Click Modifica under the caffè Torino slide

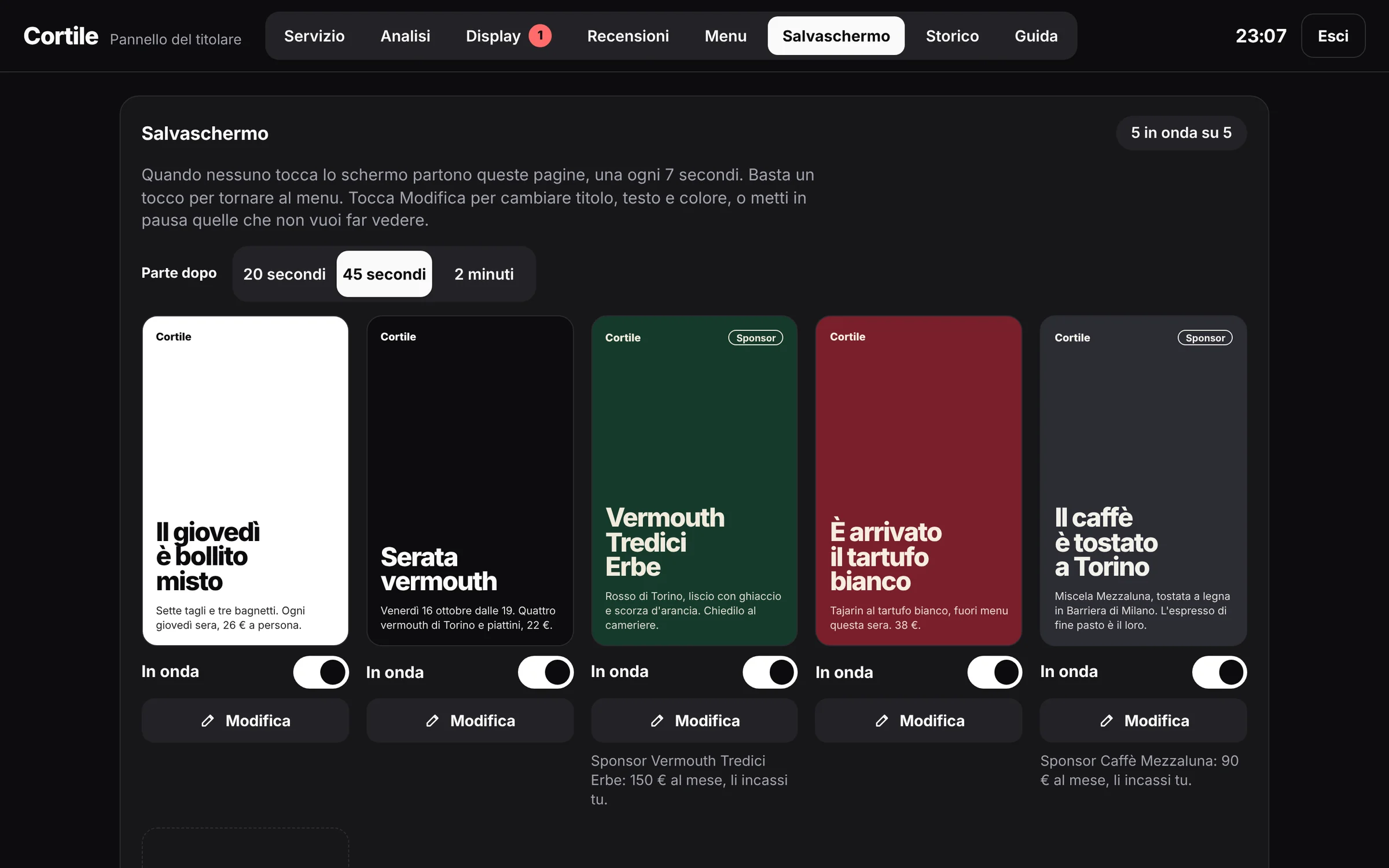click(x=1143, y=720)
